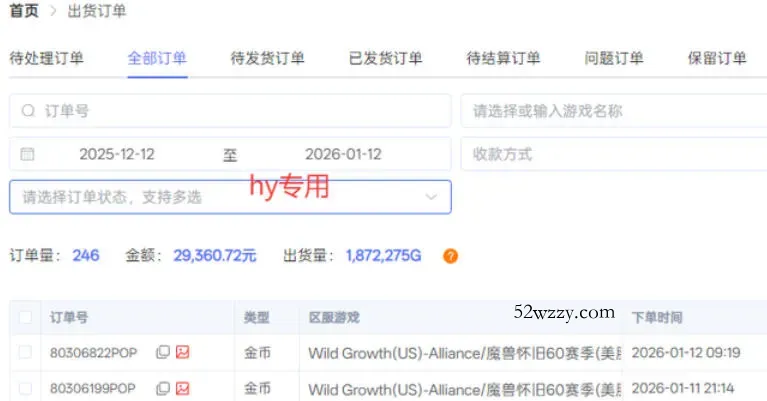Image resolution: width=767 pixels, height=401 pixels.
Task: Click amount value 29,360.72元
Action: tap(215, 255)
